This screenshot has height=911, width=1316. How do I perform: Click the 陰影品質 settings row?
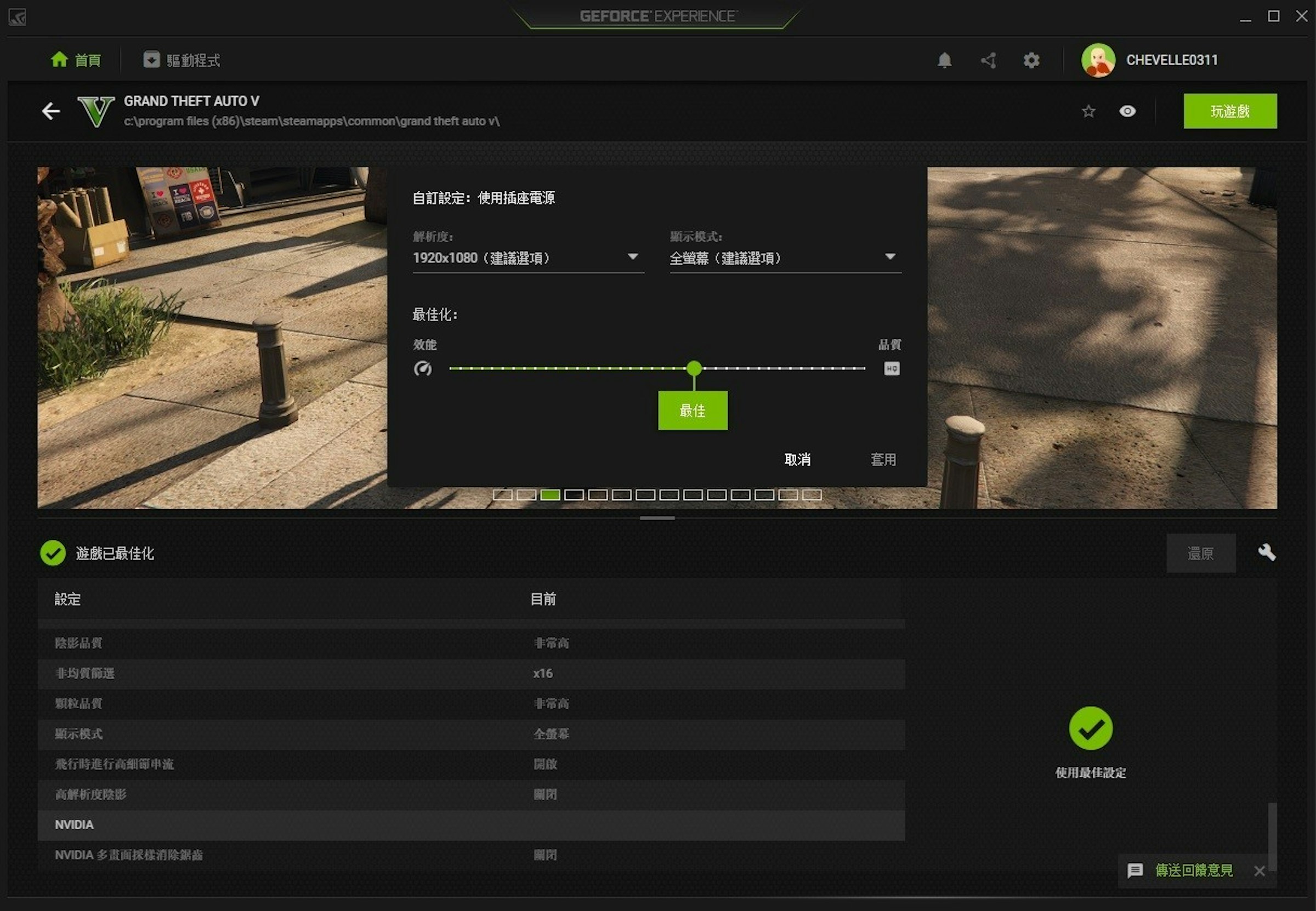(x=471, y=643)
